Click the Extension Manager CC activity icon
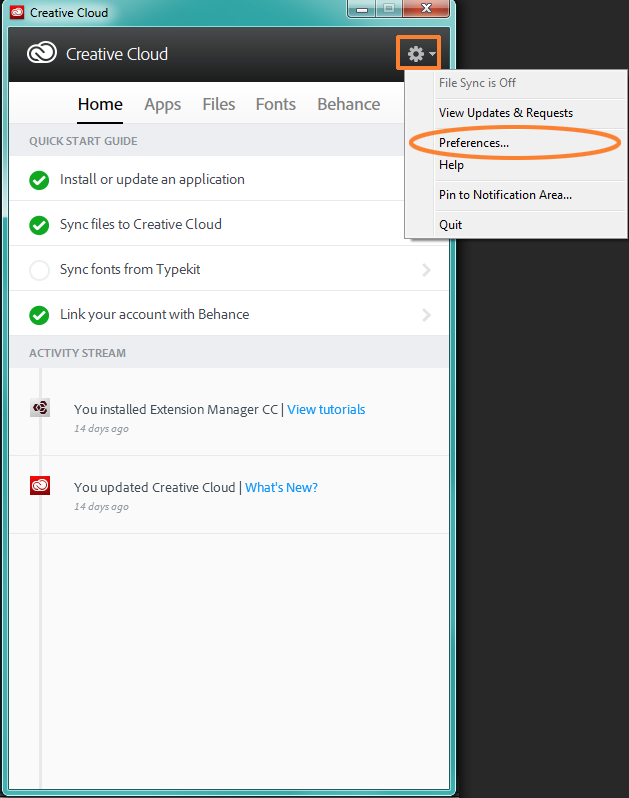The image size is (629, 798). pyautogui.click(x=40, y=408)
